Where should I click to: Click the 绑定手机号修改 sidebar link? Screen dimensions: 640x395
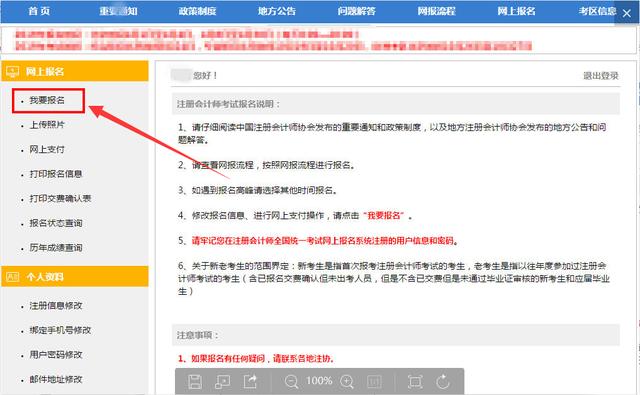[60, 330]
